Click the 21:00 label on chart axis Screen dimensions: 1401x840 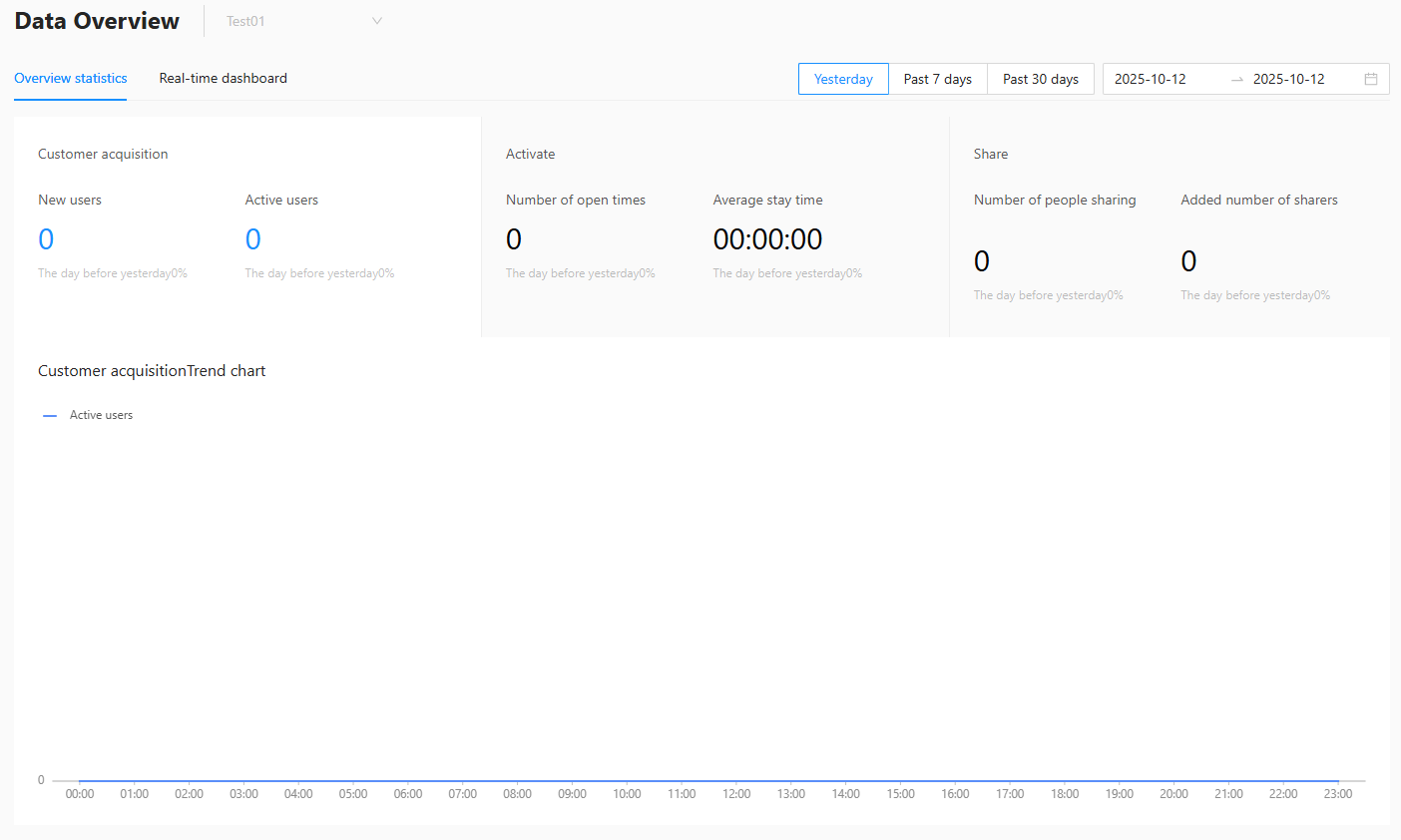point(1229,794)
